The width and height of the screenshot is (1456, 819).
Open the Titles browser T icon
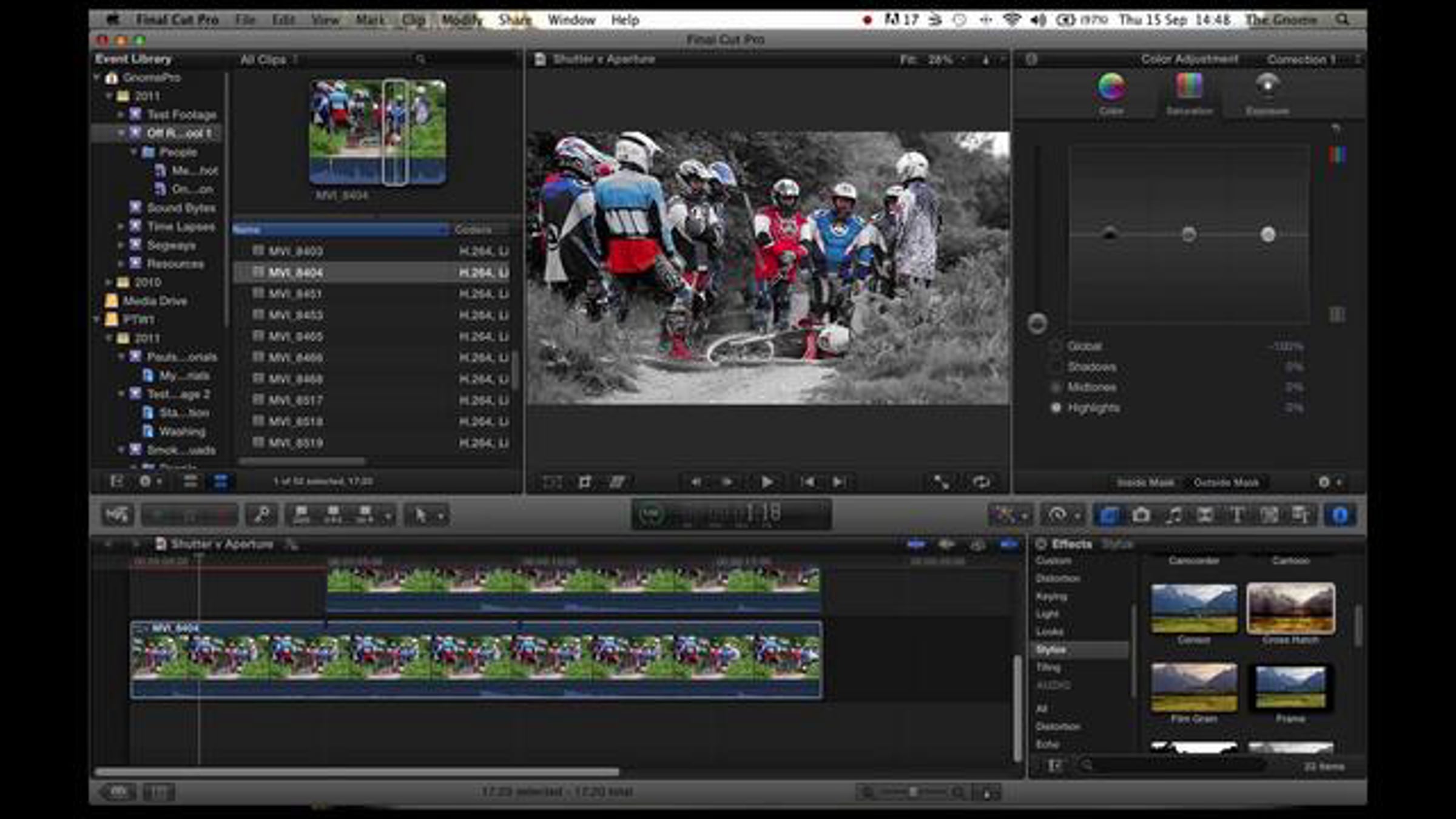pyautogui.click(x=1237, y=516)
